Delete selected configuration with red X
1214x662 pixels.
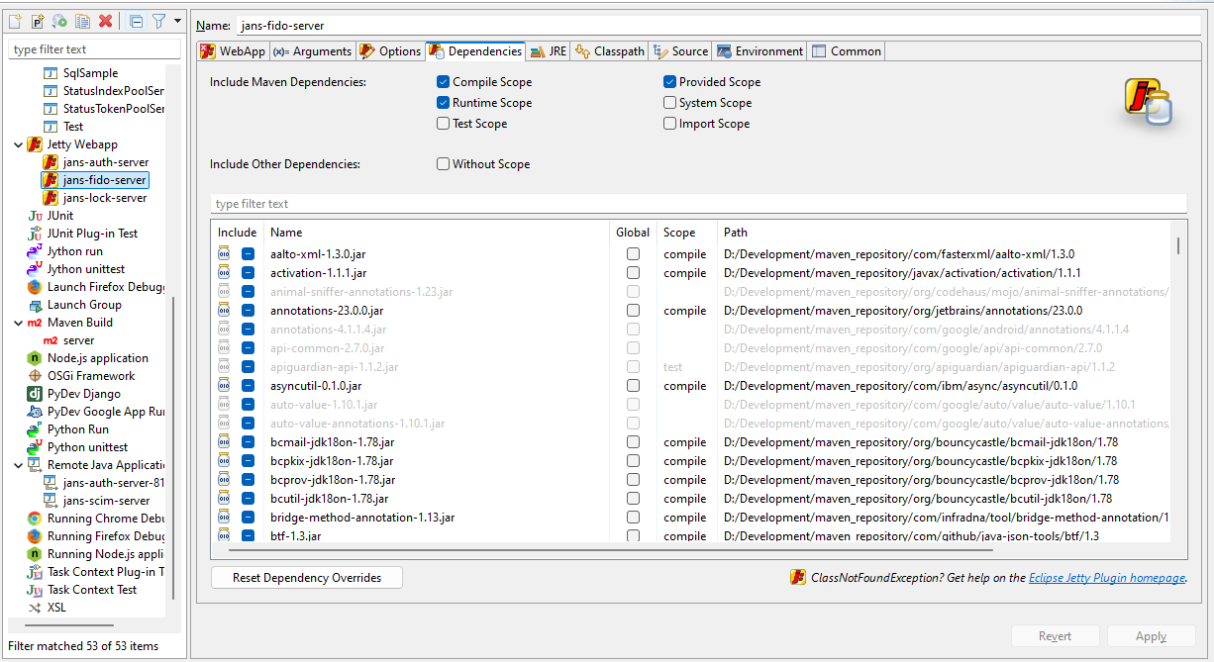pos(105,21)
